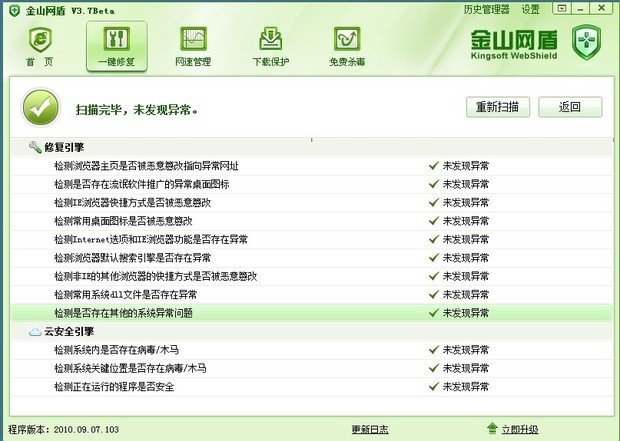This screenshot has height=441, width=620.
Task: Select the 一键修复 one-click repair icon
Action: [x=117, y=39]
